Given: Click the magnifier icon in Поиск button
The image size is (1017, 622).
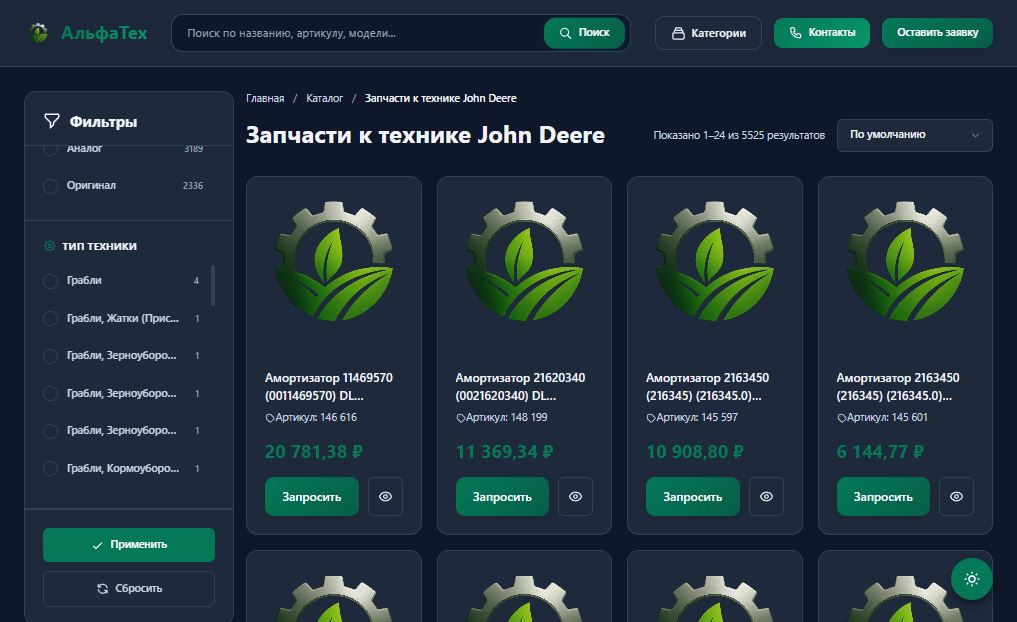Looking at the screenshot, I should 565,33.
